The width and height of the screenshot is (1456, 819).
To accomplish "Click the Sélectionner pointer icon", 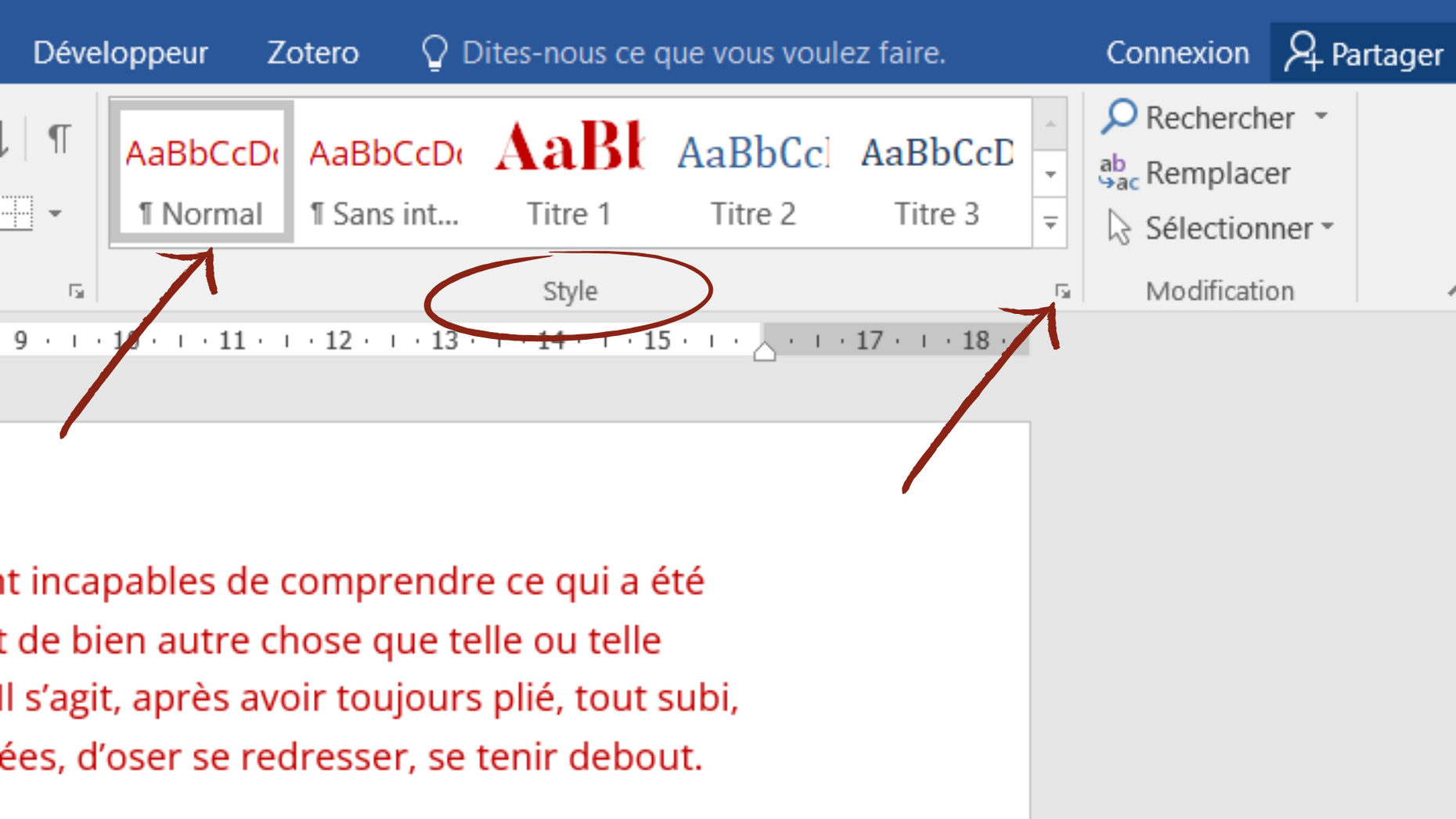I will click(x=1119, y=228).
